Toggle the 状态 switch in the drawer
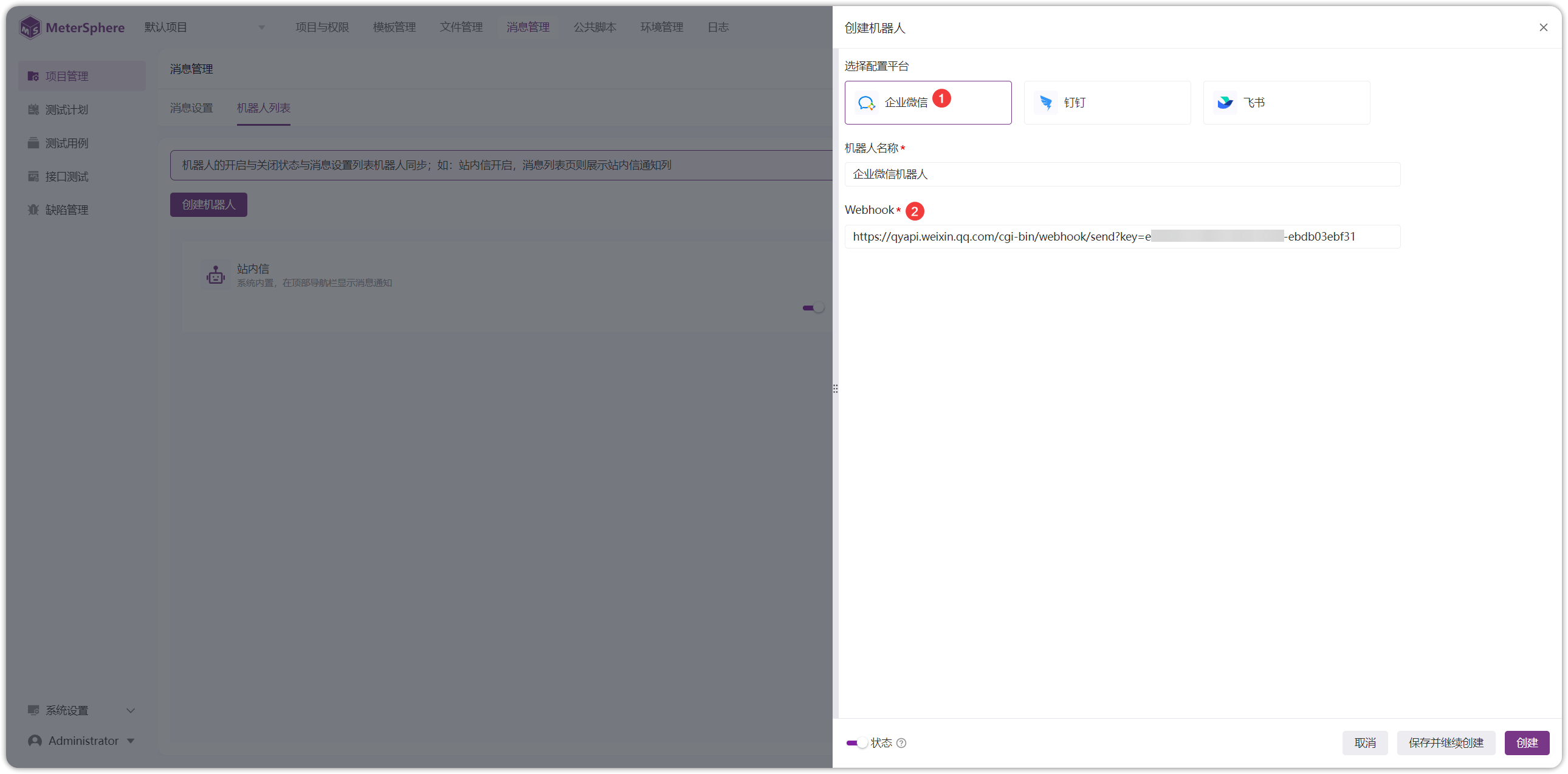Screen dimensions: 1568x774 coord(856,742)
